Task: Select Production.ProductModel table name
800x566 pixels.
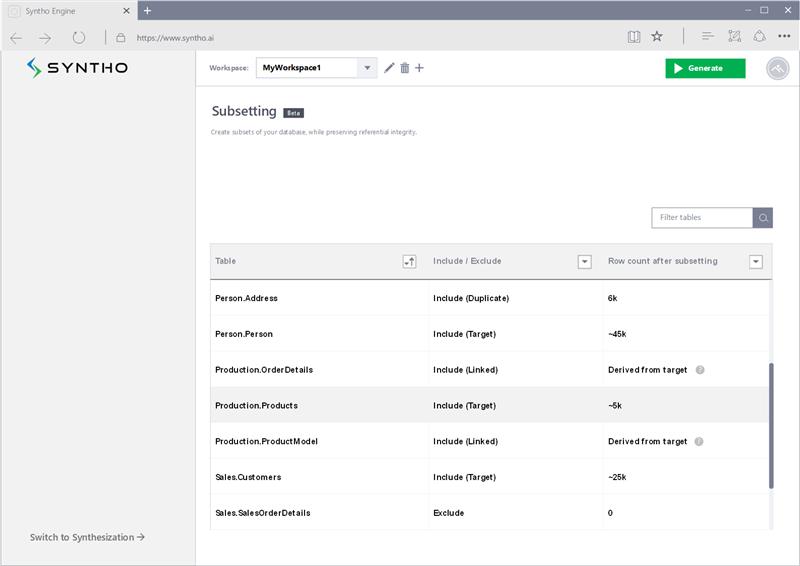Action: click(x=266, y=441)
